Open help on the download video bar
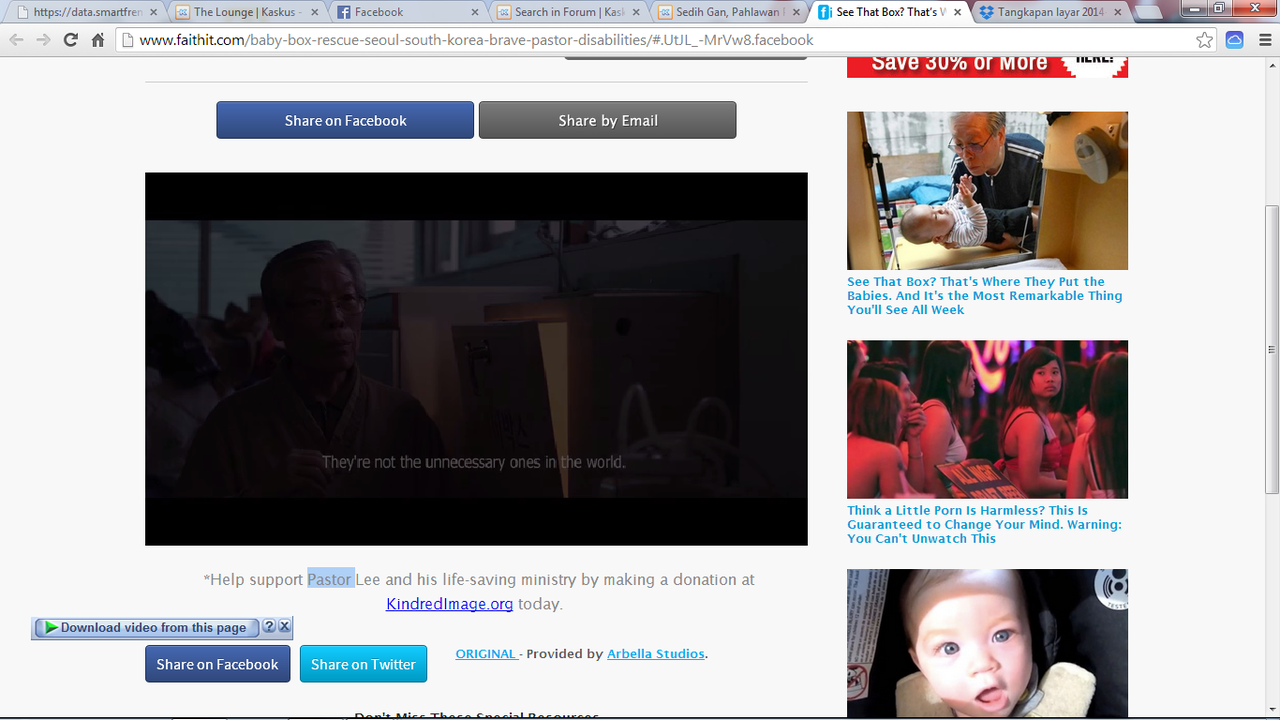The width and height of the screenshot is (1280, 720). click(x=269, y=627)
